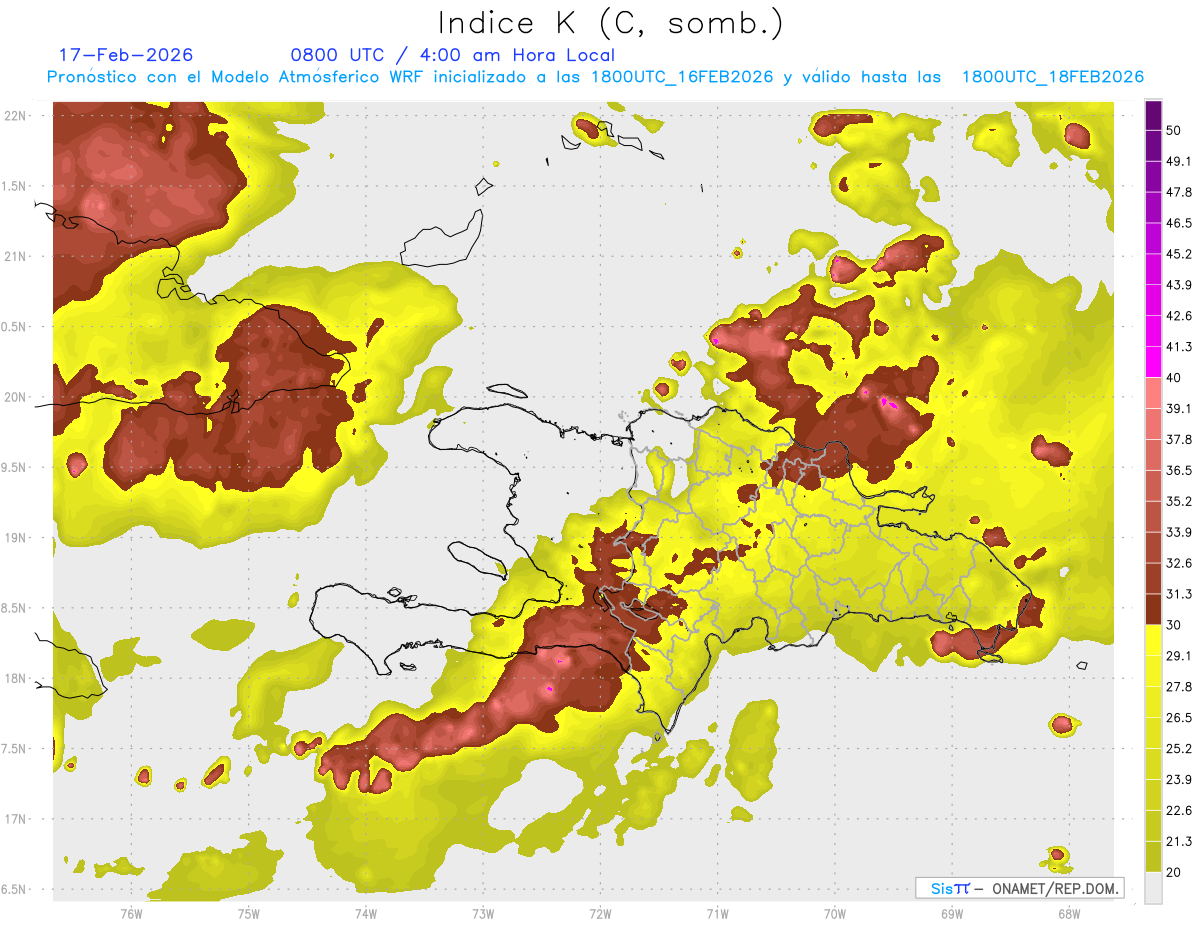Click the '25.2' color bar value
The width and height of the screenshot is (1200, 927).
coord(1179,749)
